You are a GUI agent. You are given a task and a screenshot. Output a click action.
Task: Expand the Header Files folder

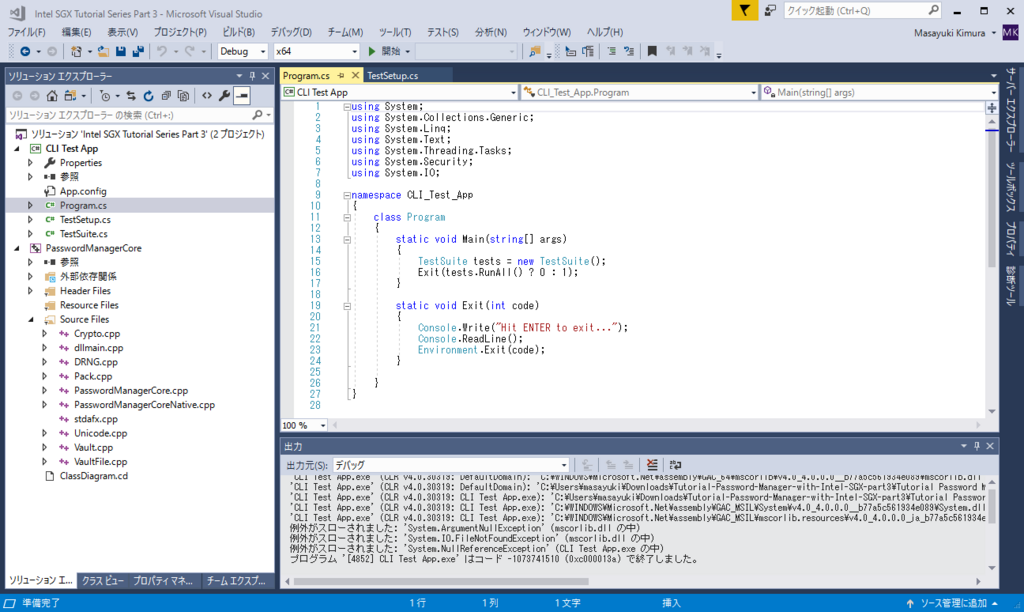coord(30,291)
